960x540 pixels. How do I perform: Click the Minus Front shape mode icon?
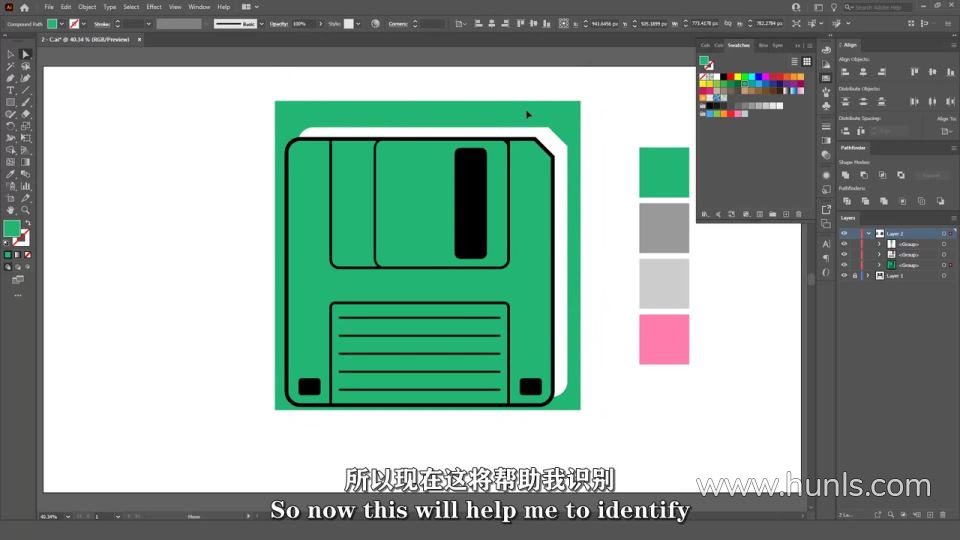(864, 175)
